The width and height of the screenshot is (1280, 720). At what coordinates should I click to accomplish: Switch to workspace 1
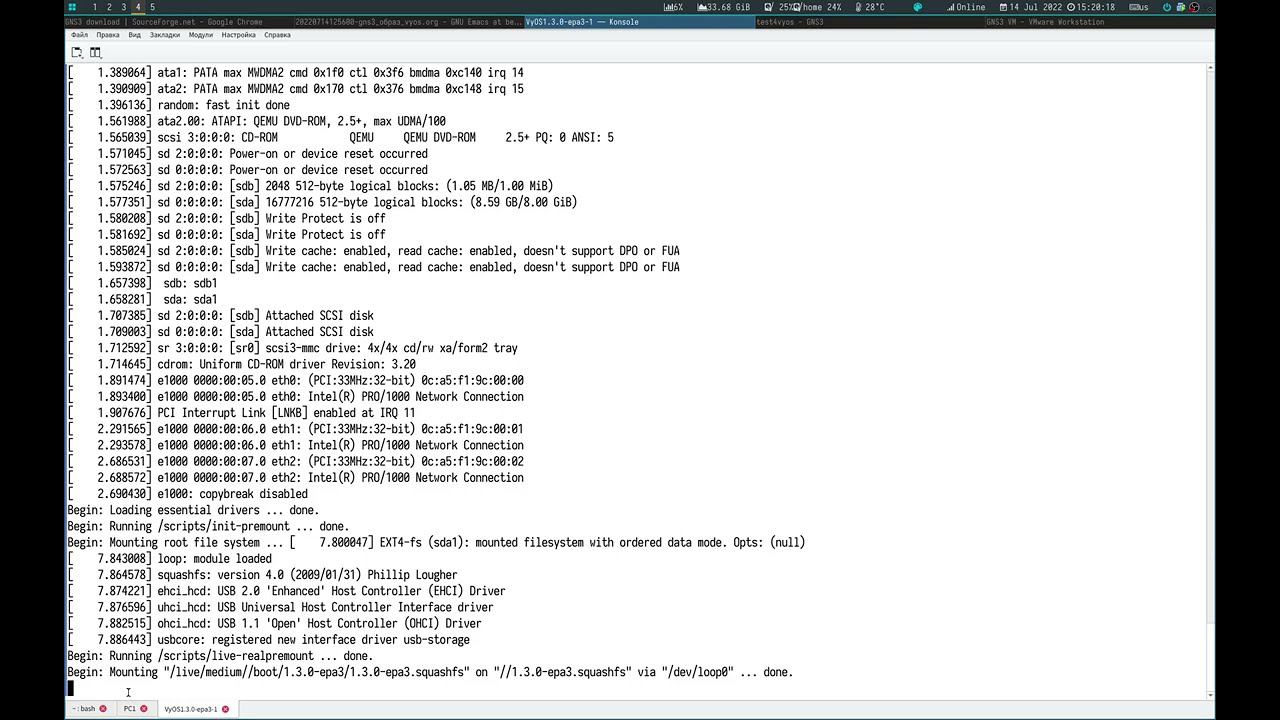(x=95, y=7)
